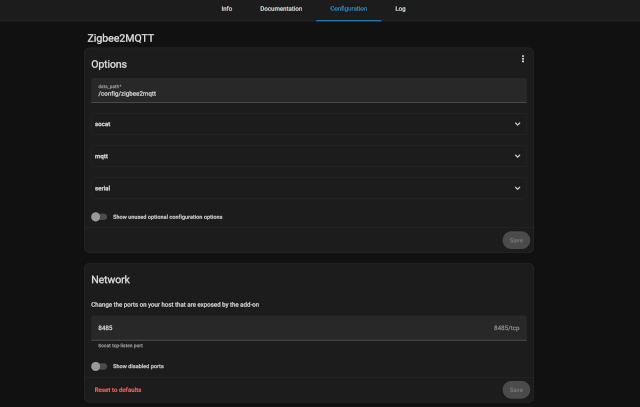Click the 8485/tcp container port label
Screen dimensions: 640x407
point(506,328)
